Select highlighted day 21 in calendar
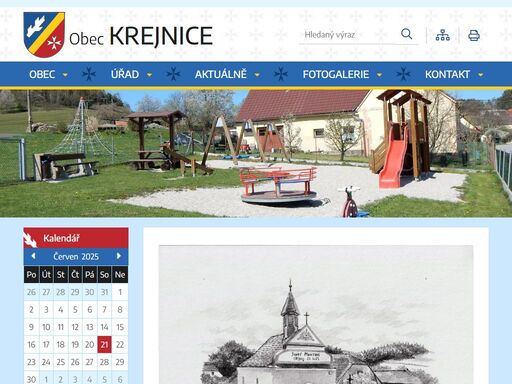Image resolution: width=512 pixels, height=384 pixels. coord(104,344)
